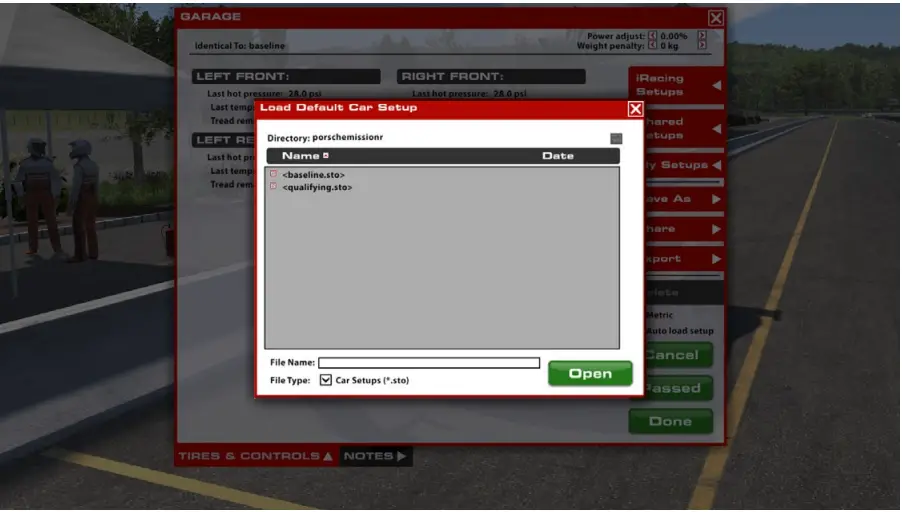
Task: Close the Garage window
Action: point(716,18)
